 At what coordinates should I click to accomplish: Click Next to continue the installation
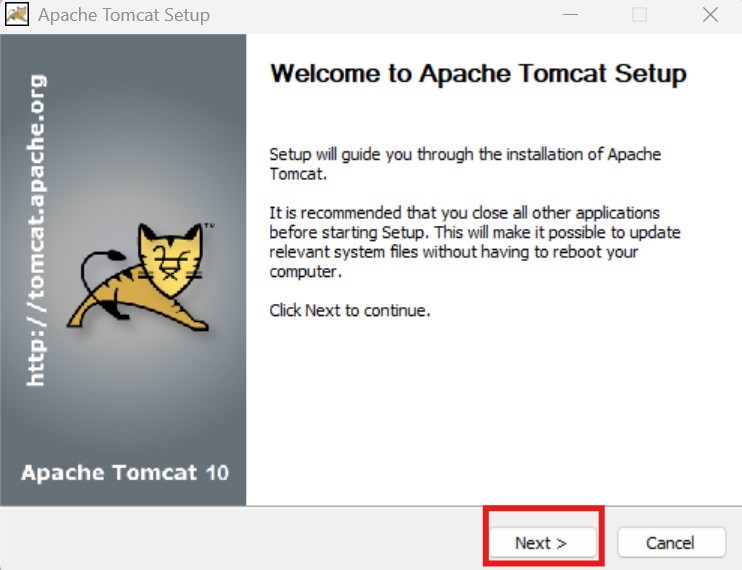(542, 543)
